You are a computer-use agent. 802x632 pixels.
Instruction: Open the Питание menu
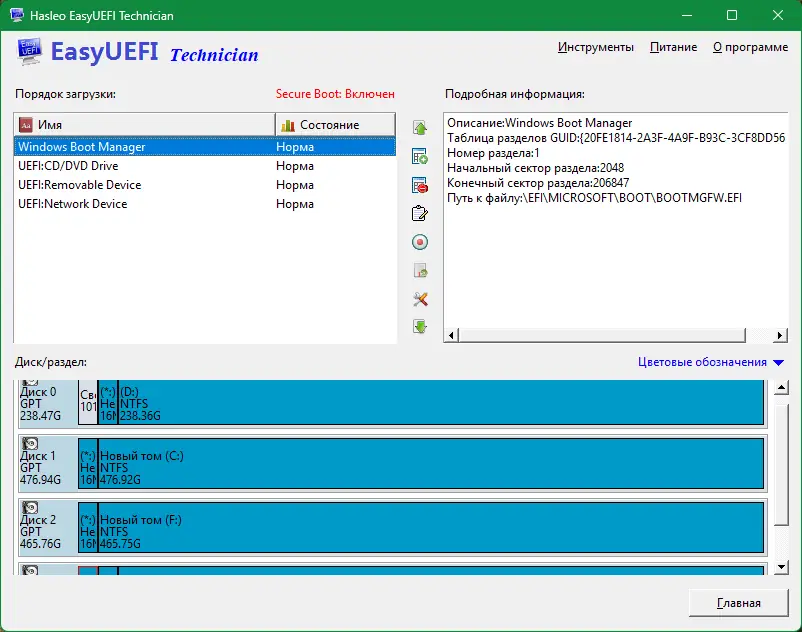pyautogui.click(x=673, y=47)
